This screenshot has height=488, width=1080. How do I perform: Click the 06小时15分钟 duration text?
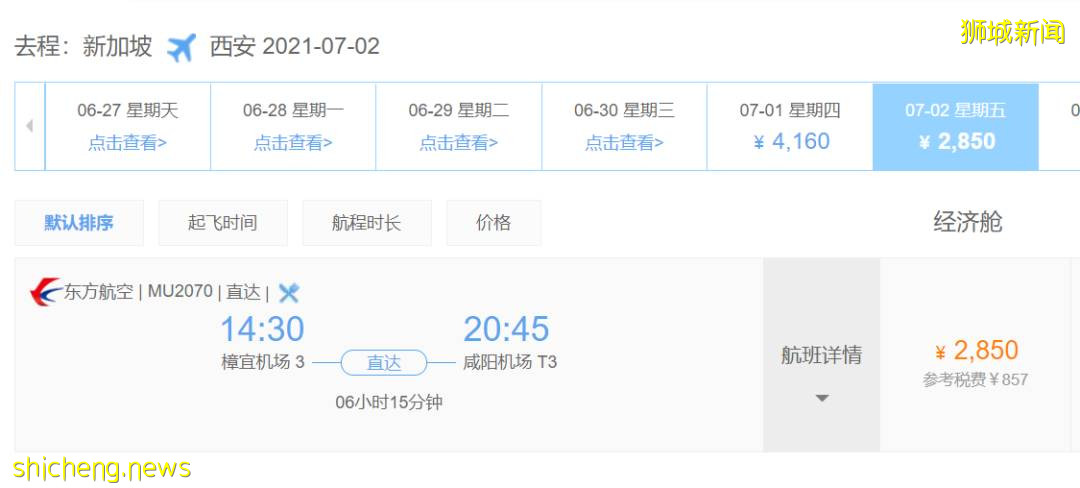click(x=388, y=403)
